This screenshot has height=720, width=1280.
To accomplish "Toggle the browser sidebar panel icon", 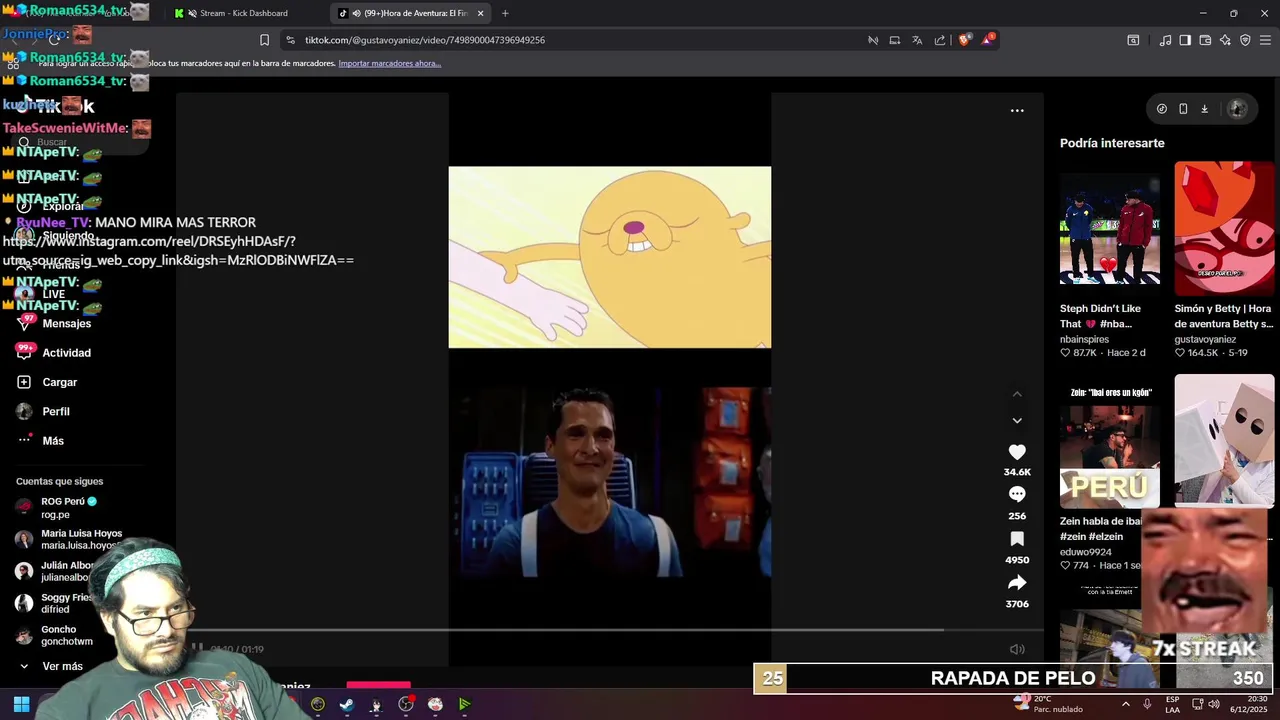I will click(1185, 40).
